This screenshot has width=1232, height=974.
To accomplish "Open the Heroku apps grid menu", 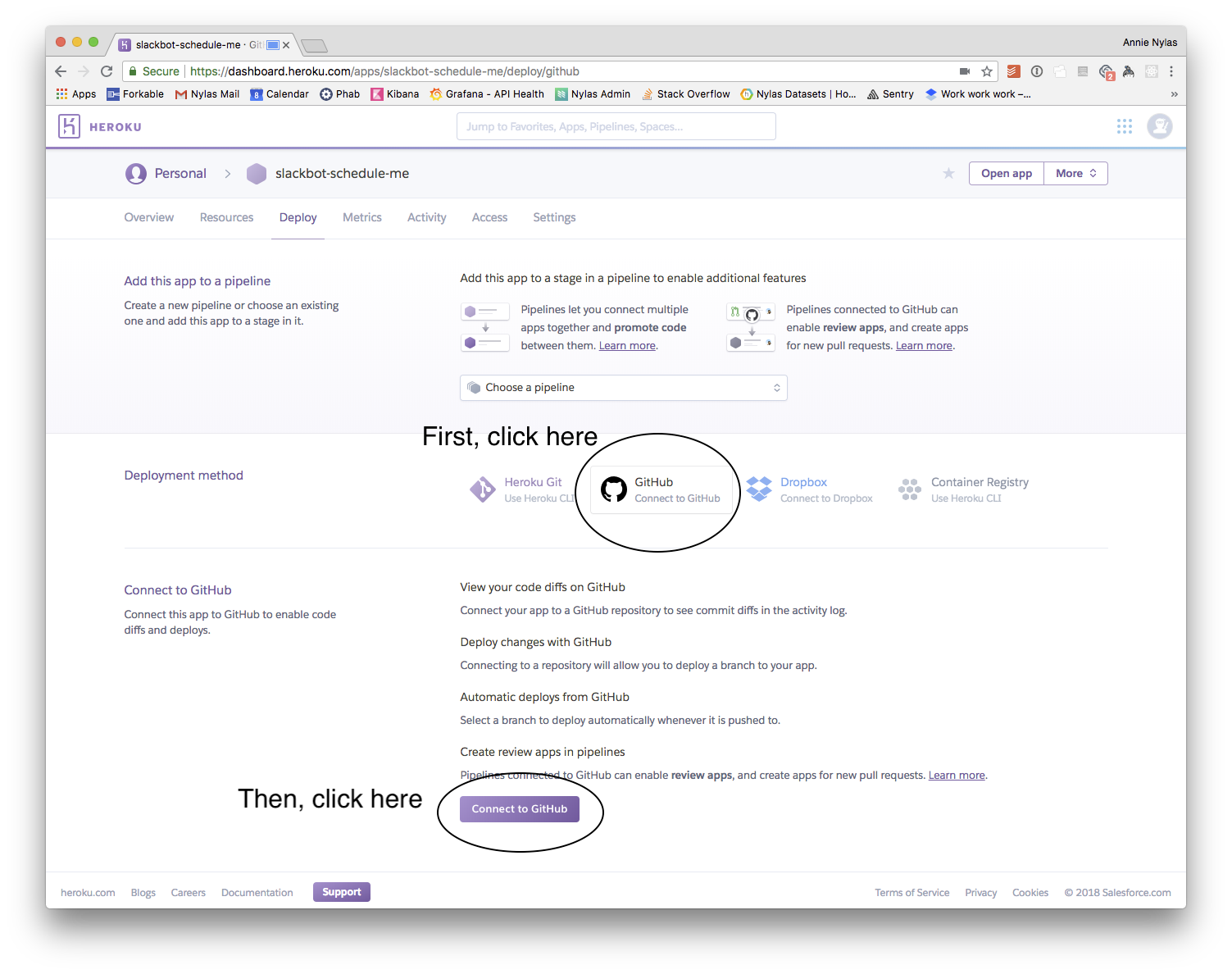I will [x=1125, y=126].
